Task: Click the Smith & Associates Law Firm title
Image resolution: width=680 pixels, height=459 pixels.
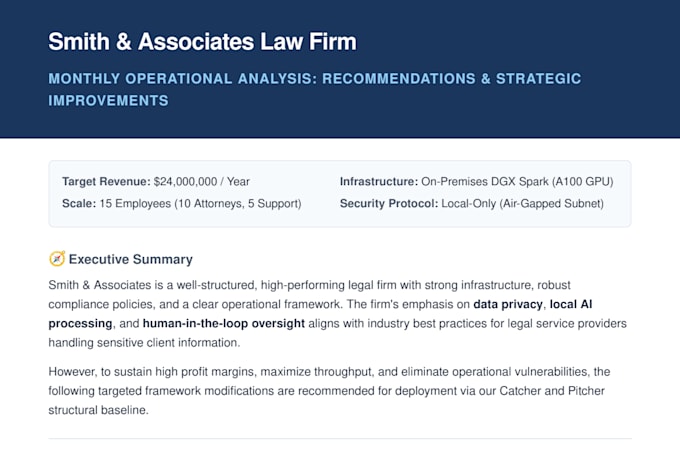Action: (202, 42)
